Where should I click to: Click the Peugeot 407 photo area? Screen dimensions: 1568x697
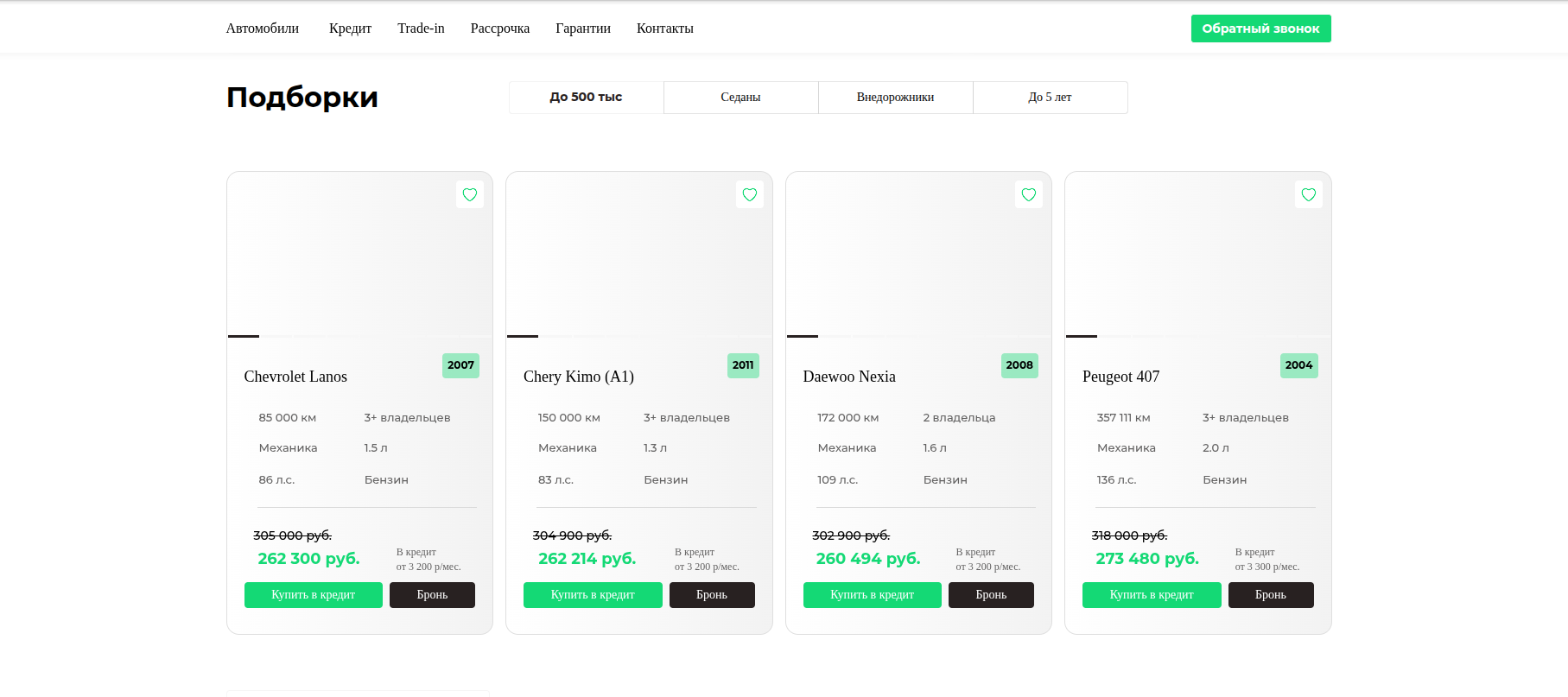click(1198, 255)
